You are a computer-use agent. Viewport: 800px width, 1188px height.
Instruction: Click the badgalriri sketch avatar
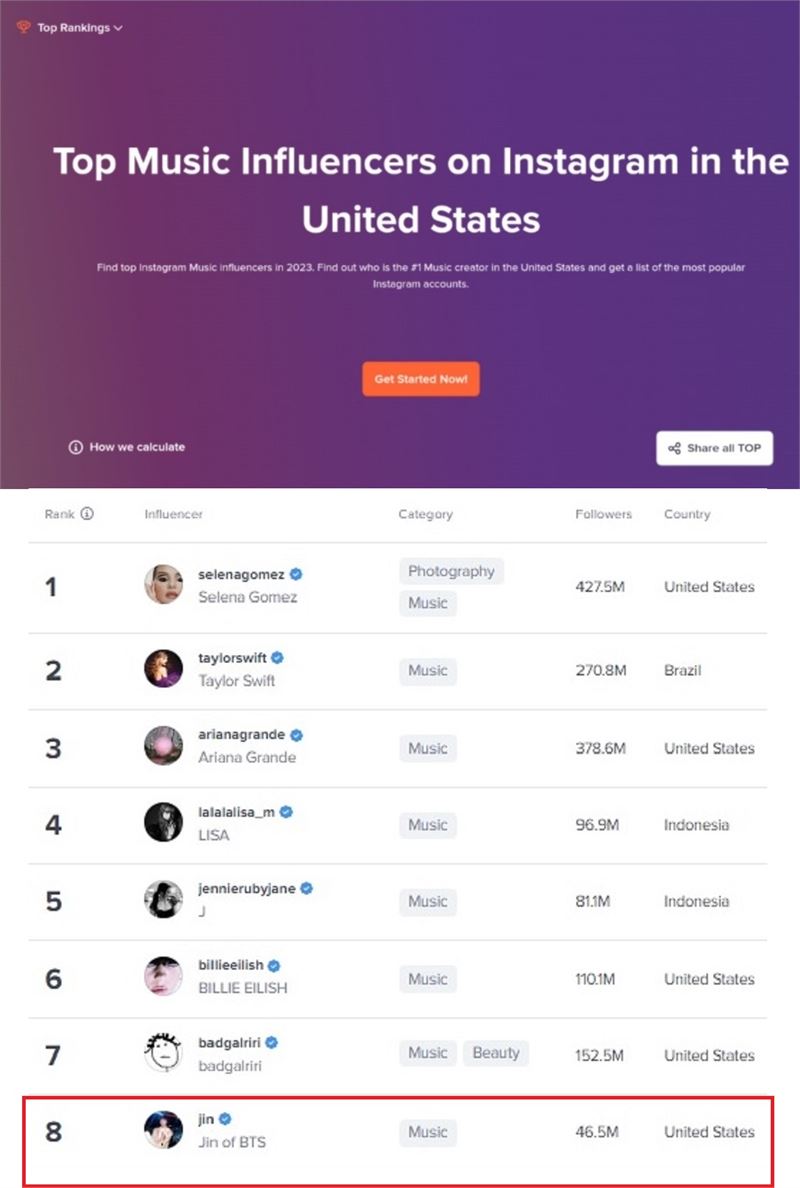[x=164, y=1052]
